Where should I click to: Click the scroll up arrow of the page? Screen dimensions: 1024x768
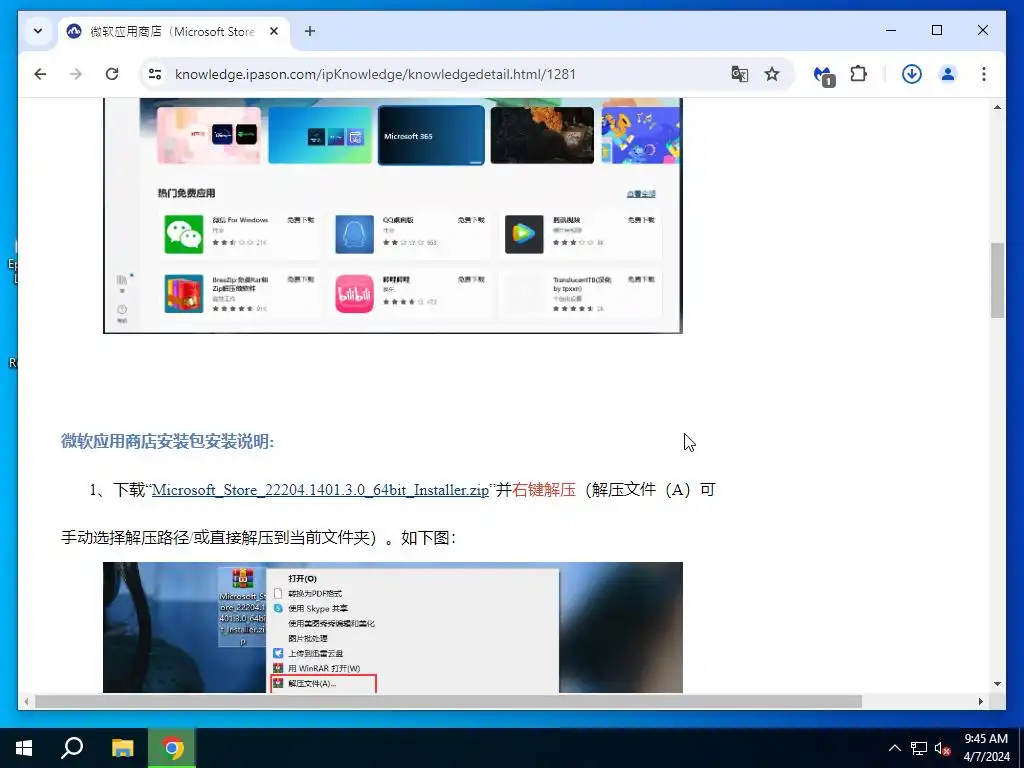click(x=997, y=107)
